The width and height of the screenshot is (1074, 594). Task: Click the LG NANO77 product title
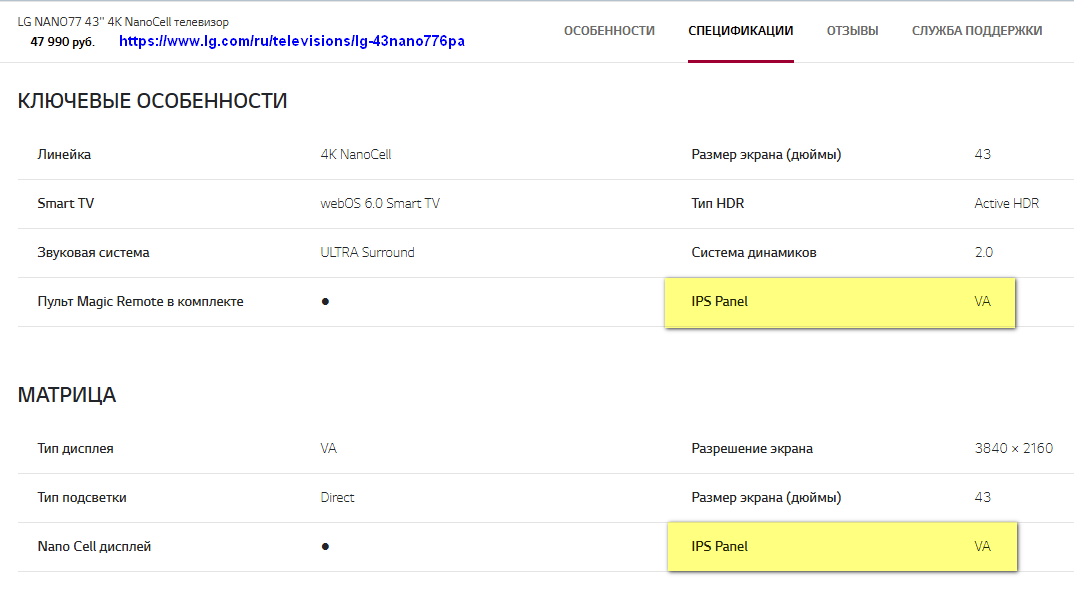click(x=123, y=22)
